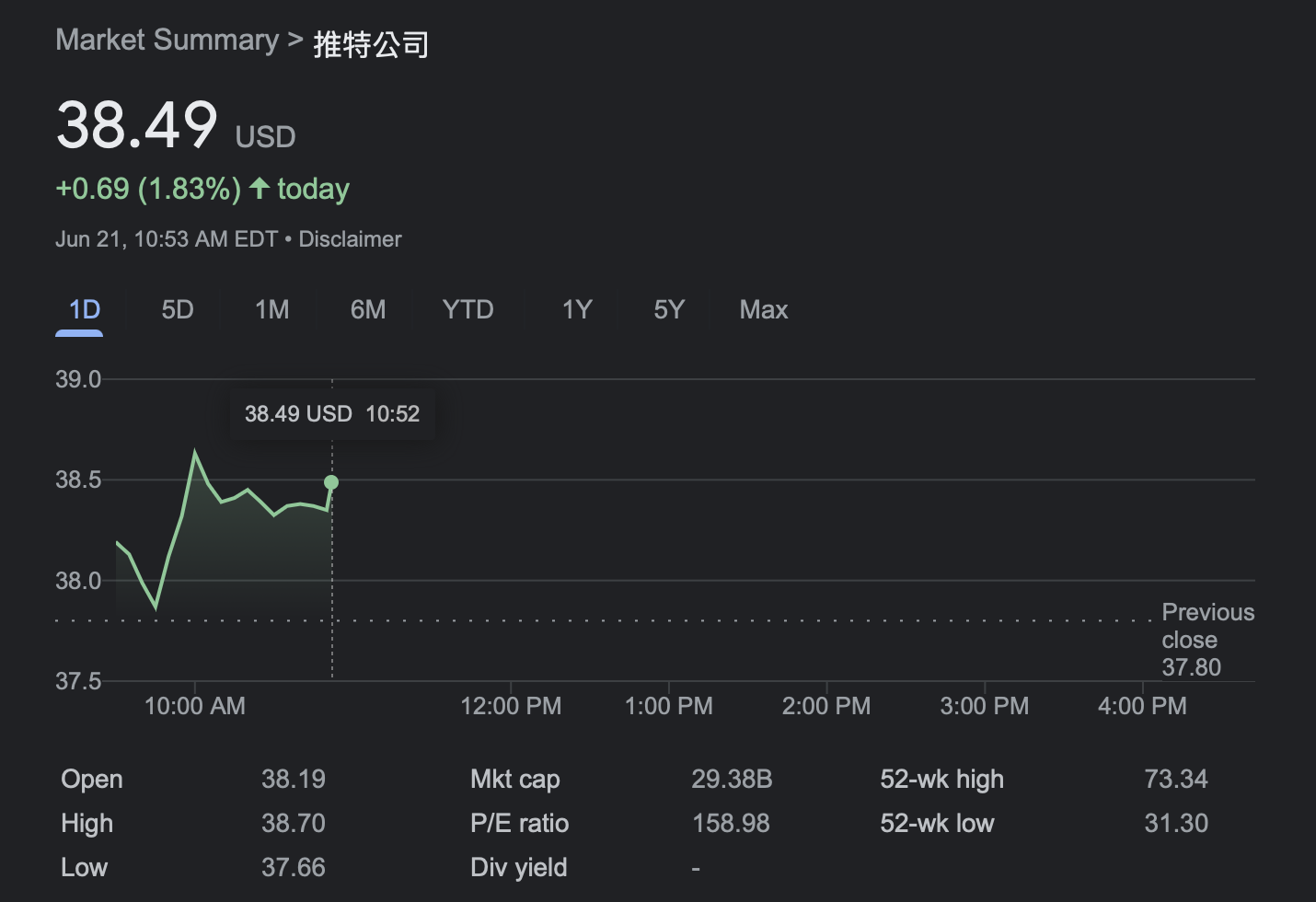The width and height of the screenshot is (1316, 902).
Task: Click the 52-wk low value 31.30
Action: (x=1176, y=823)
